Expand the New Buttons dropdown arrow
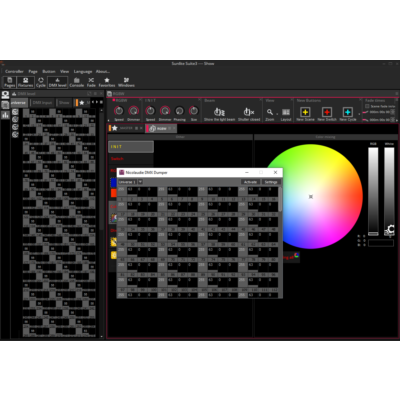 pos(359,114)
